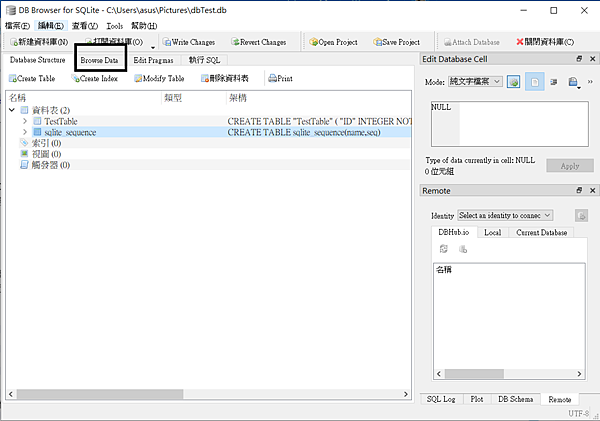Select the 觸發器 (0) tree item

pyautogui.click(x=51, y=165)
